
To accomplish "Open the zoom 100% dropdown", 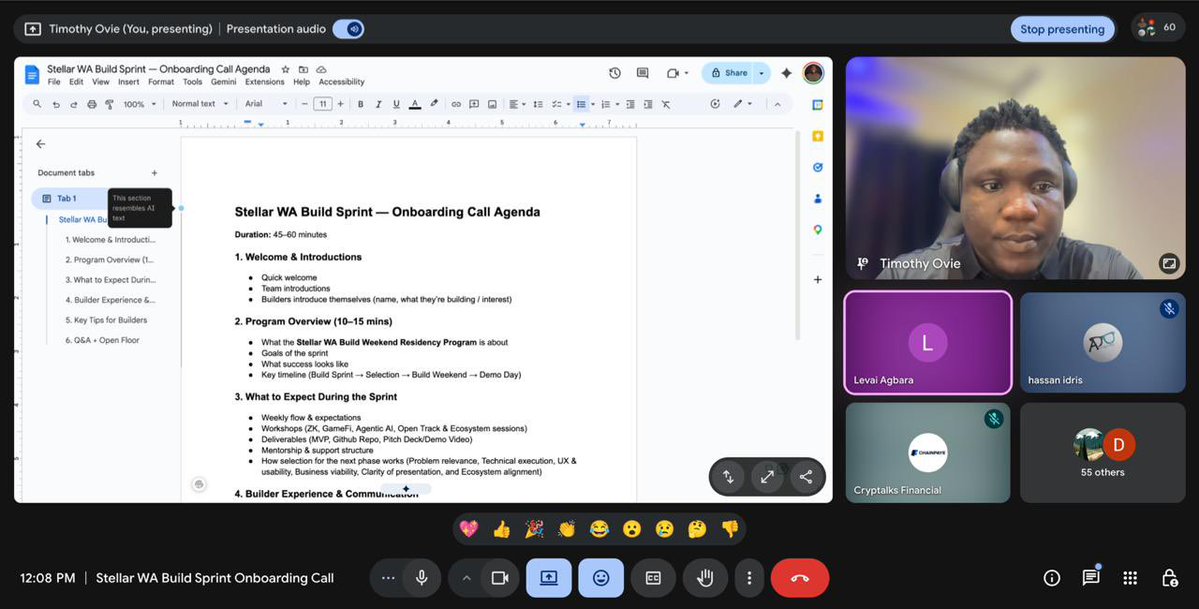I will tap(139, 104).
